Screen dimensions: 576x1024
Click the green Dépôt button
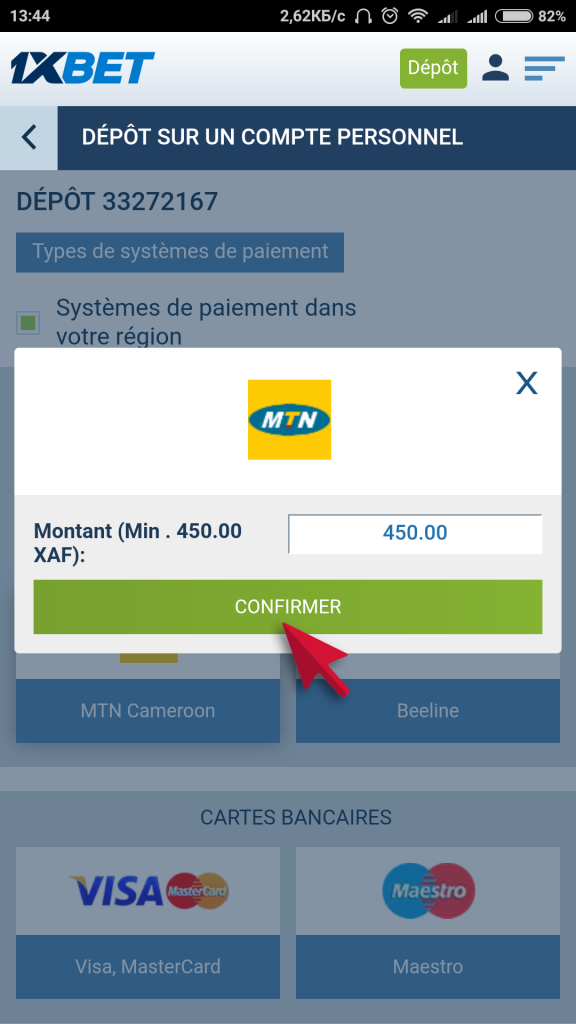(x=434, y=68)
